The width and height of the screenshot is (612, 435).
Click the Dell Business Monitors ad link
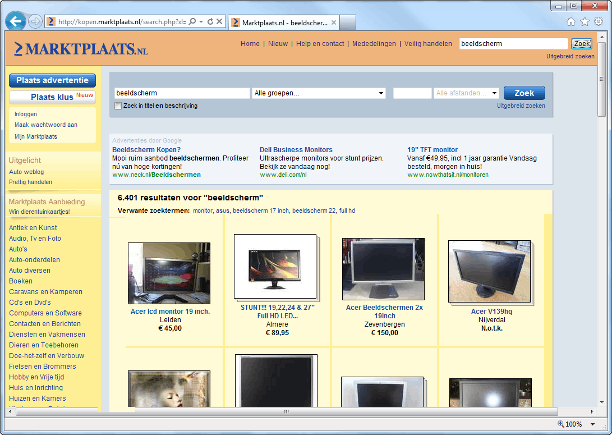(296, 149)
